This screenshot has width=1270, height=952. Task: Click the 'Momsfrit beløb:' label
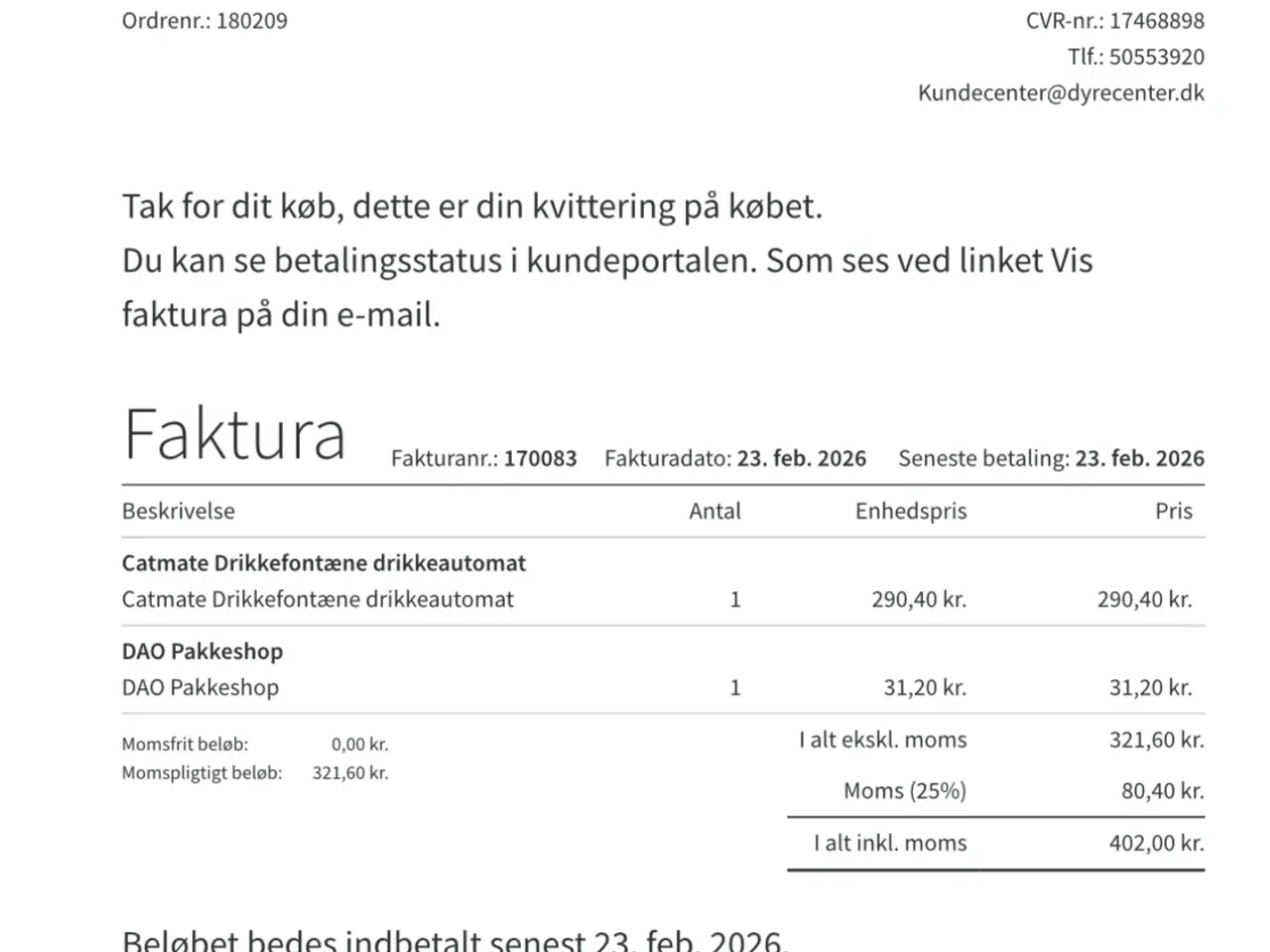point(185,744)
